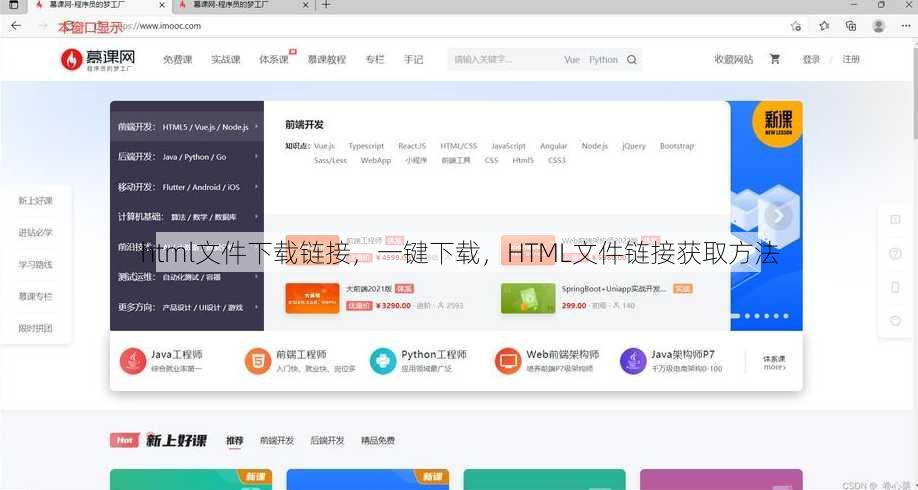Open the 手记 nav item
Image resolution: width=918 pixels, height=490 pixels.
point(413,59)
